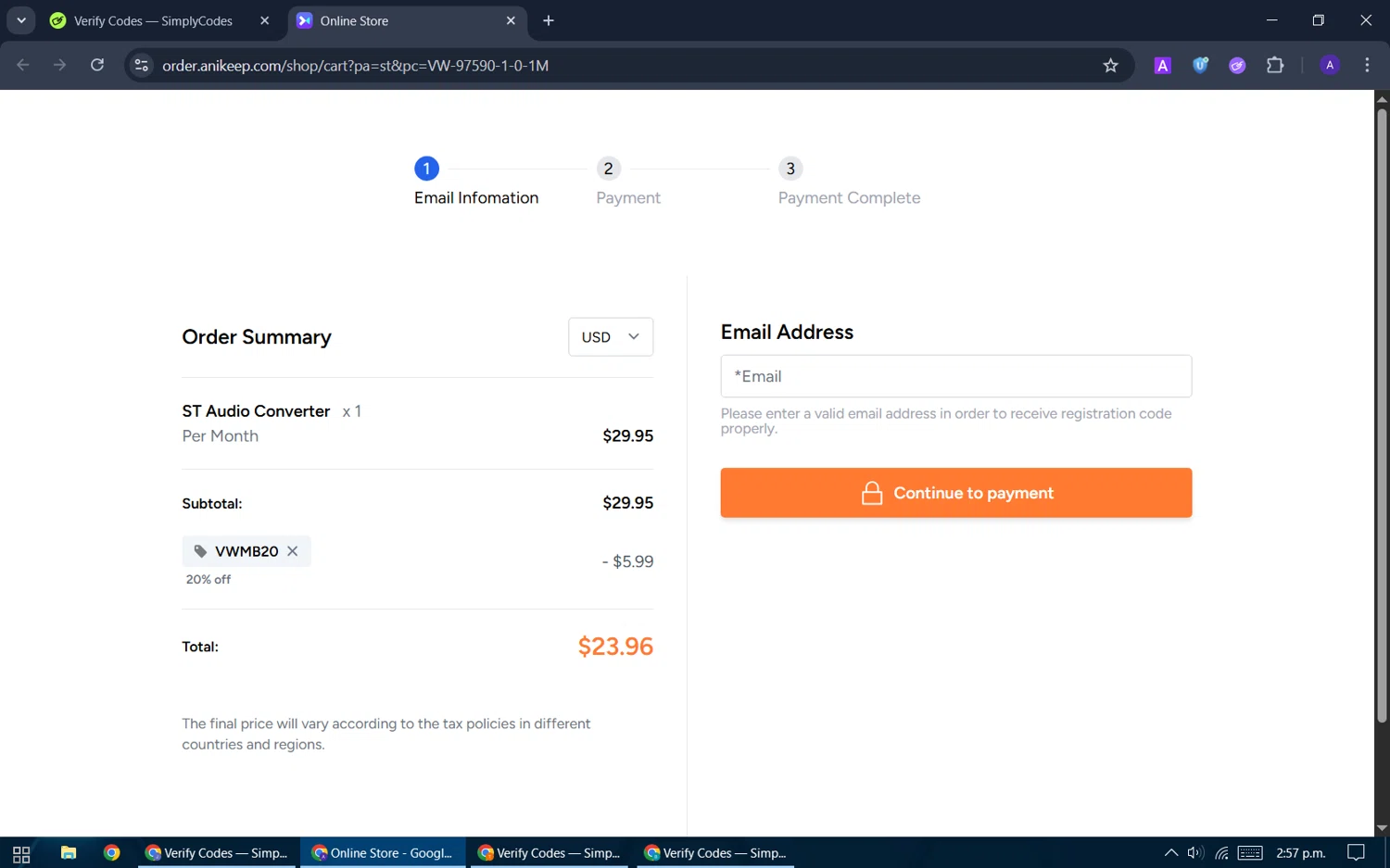The height and width of the screenshot is (868, 1390).
Task: Open a new browser tab
Action: point(549,20)
